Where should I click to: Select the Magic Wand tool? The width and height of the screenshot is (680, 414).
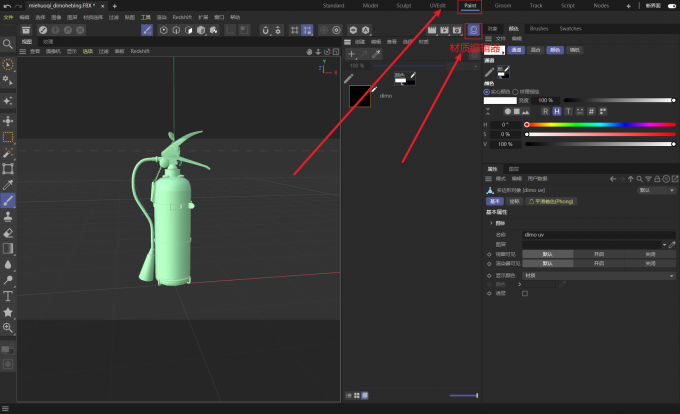8,153
